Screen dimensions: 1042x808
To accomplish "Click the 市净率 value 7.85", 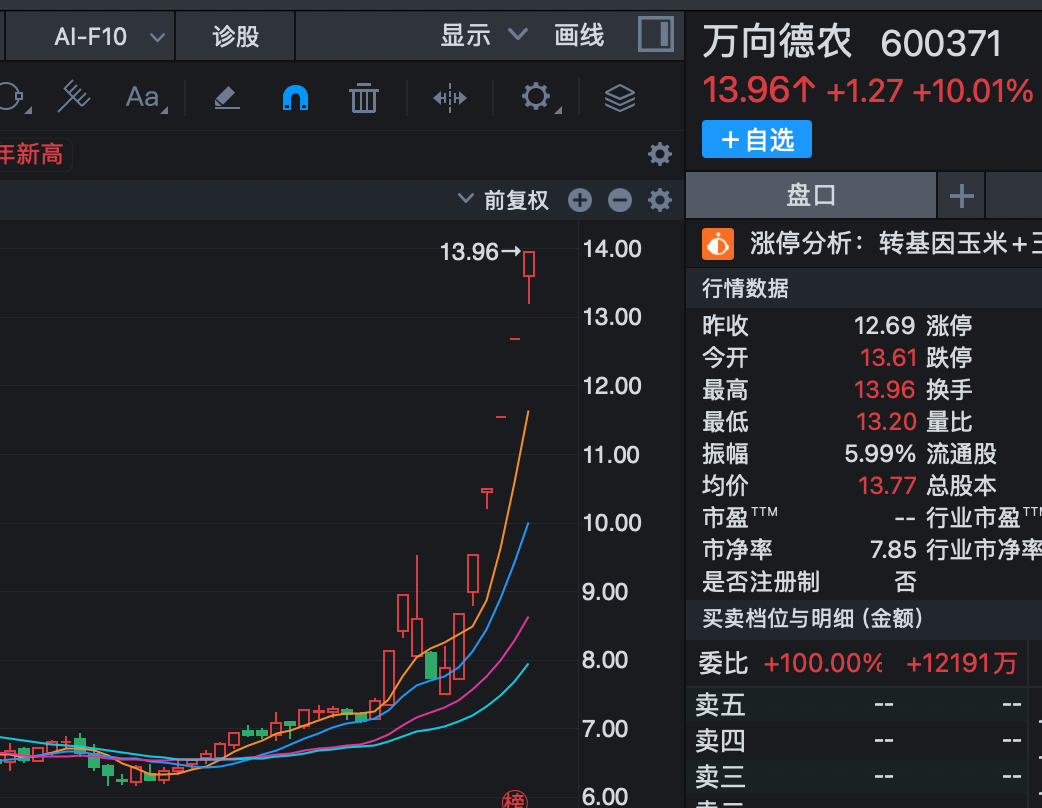I will tap(893, 549).
